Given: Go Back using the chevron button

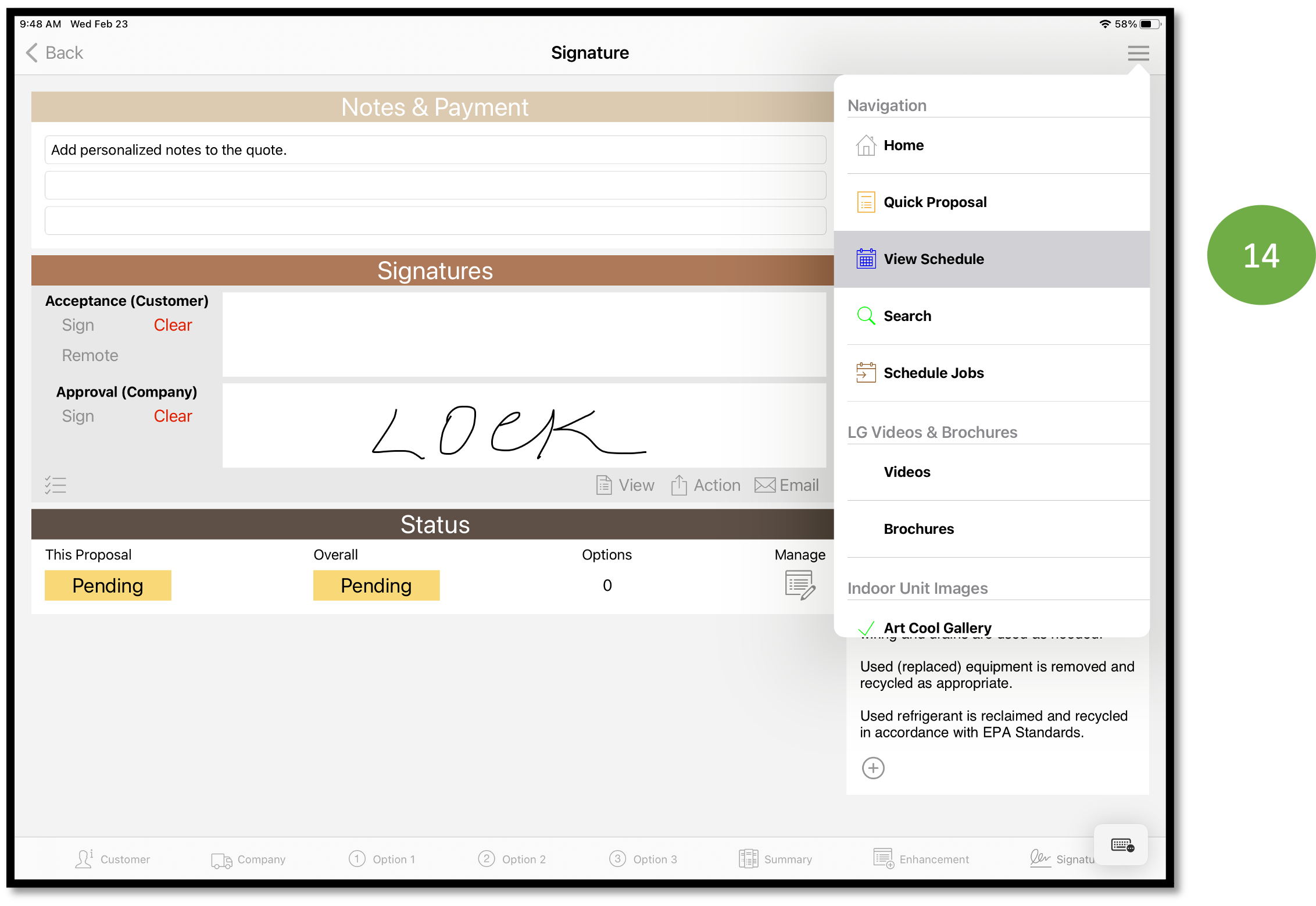Looking at the screenshot, I should click(x=55, y=53).
